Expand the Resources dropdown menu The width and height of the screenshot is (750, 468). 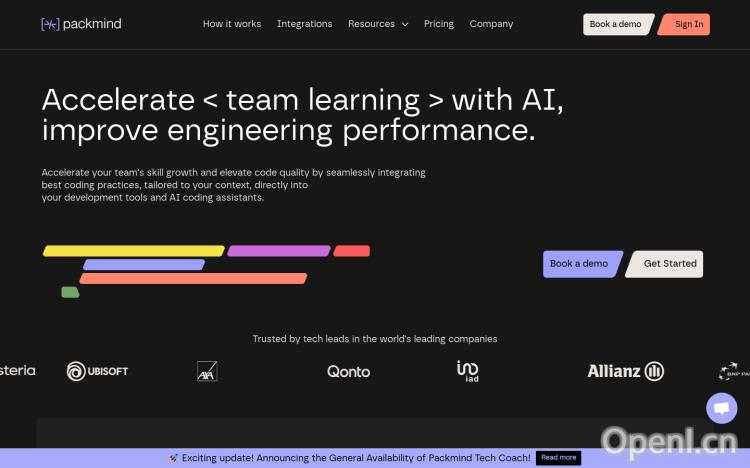point(377,24)
